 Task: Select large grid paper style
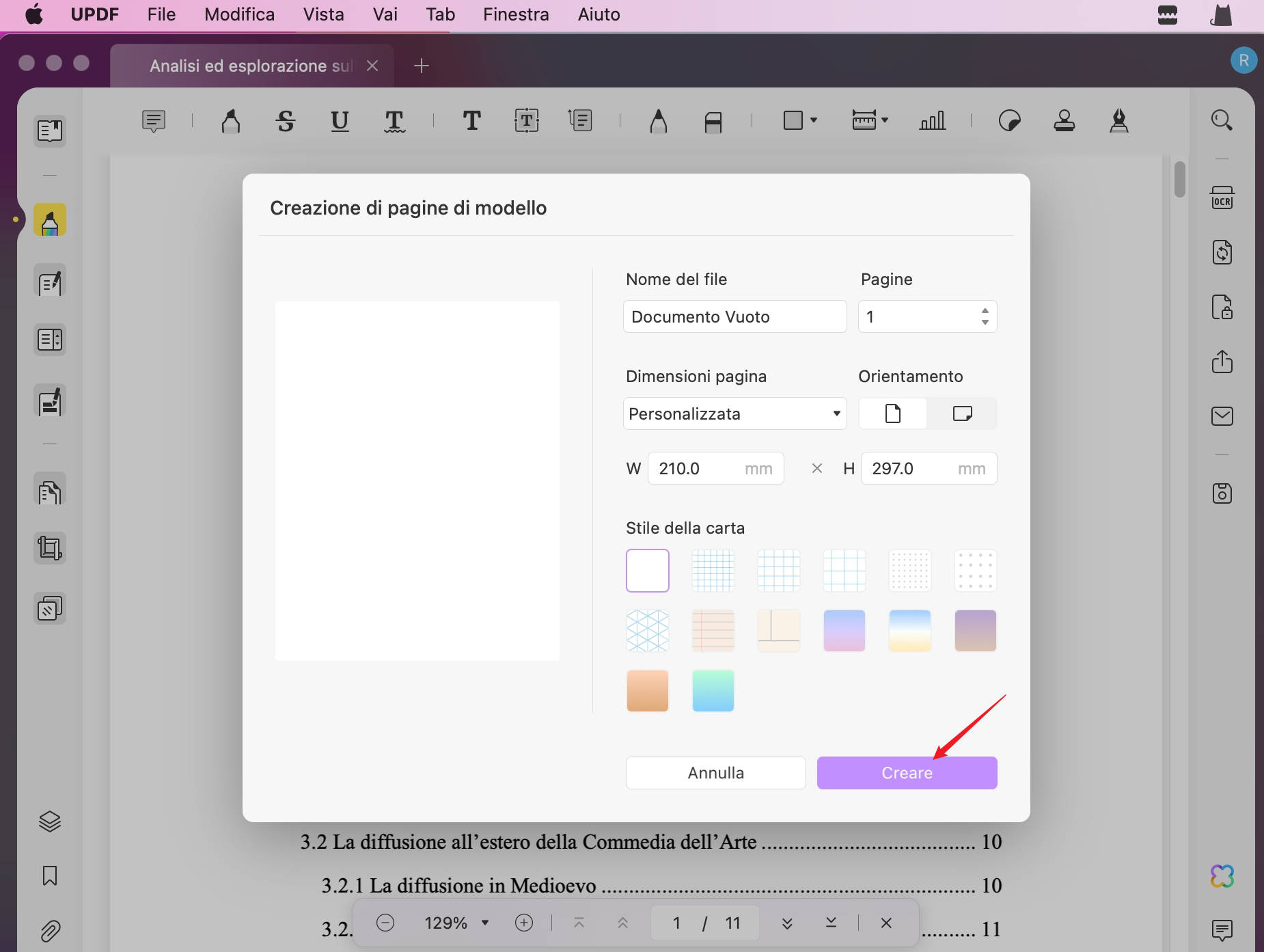[x=844, y=571]
